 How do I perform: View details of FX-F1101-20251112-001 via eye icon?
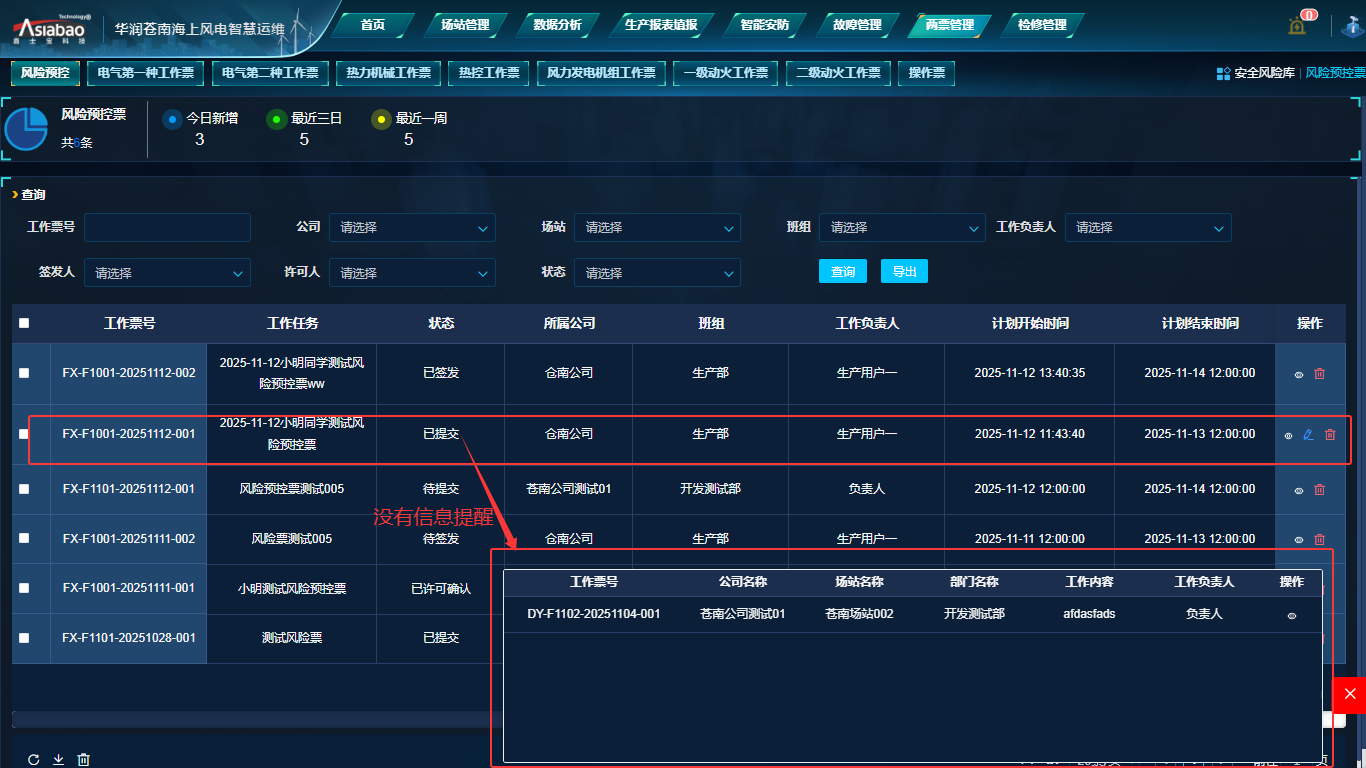pyautogui.click(x=1299, y=490)
